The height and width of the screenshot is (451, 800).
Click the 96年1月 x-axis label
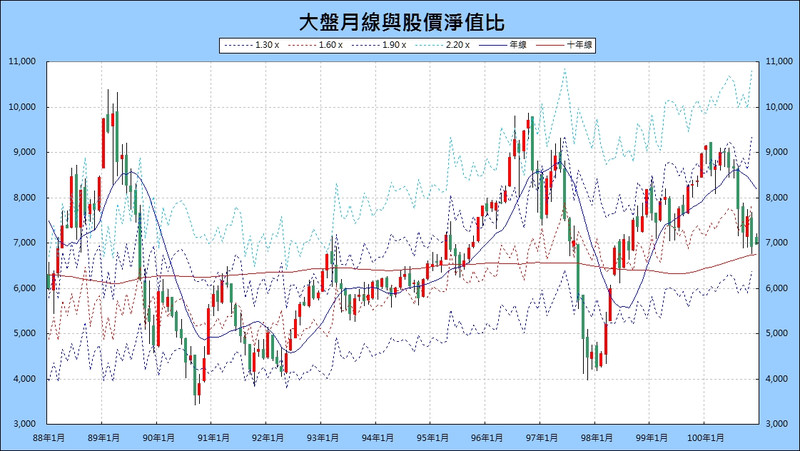(x=487, y=438)
